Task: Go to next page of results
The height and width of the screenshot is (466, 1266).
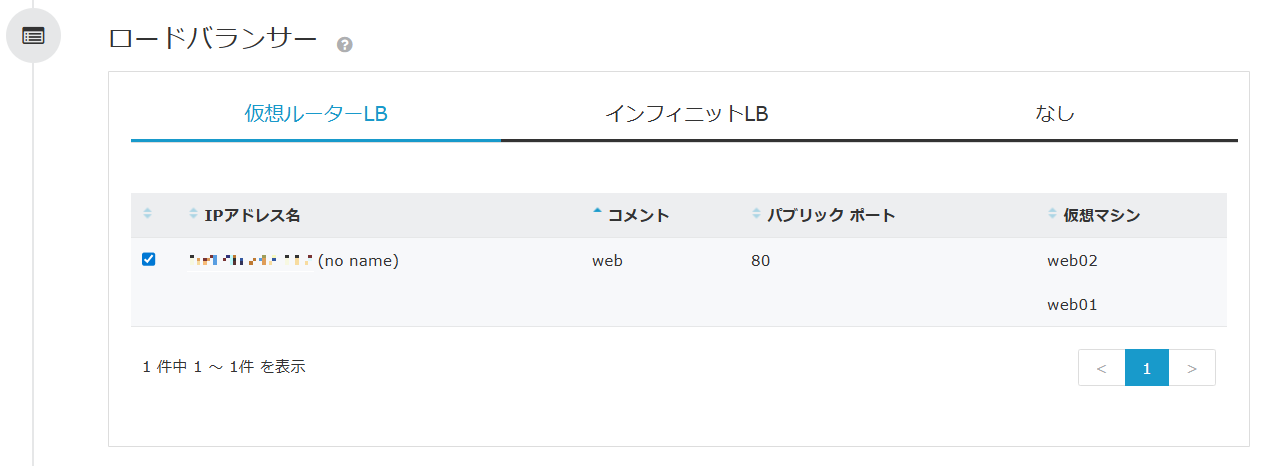Action: click(1192, 368)
